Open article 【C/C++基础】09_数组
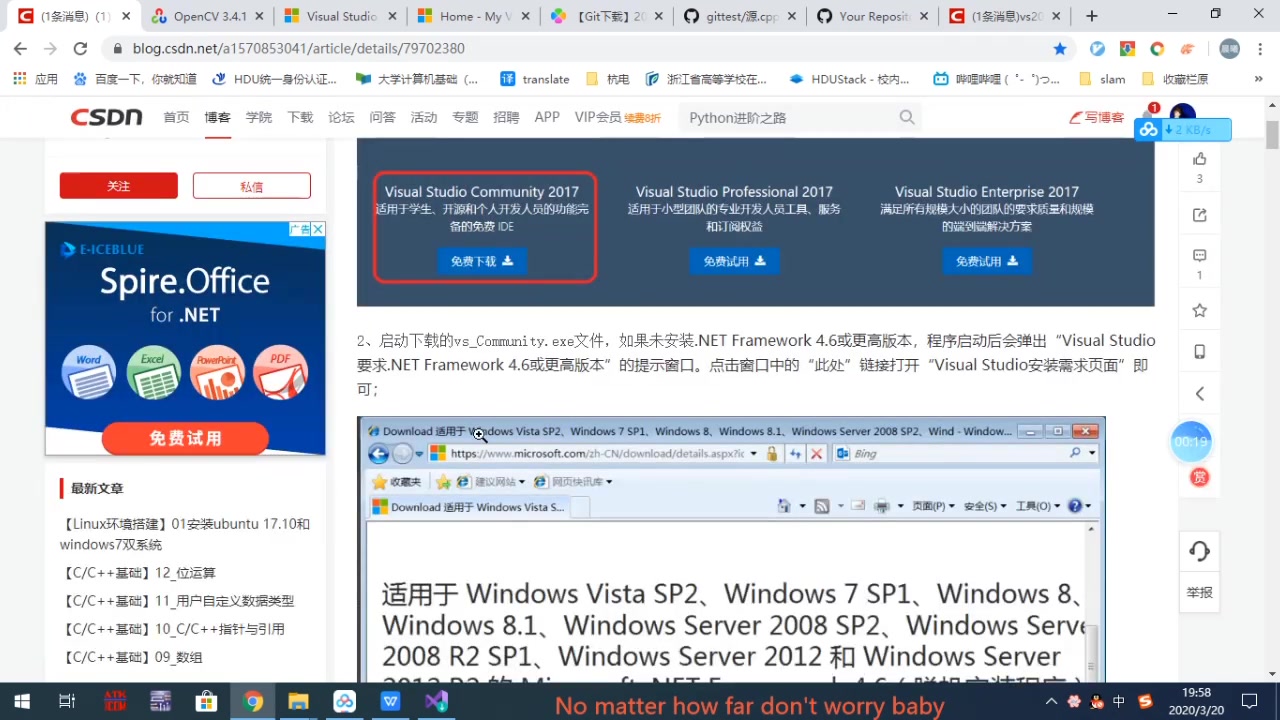Screen dimensions: 1280x720 click(131, 657)
